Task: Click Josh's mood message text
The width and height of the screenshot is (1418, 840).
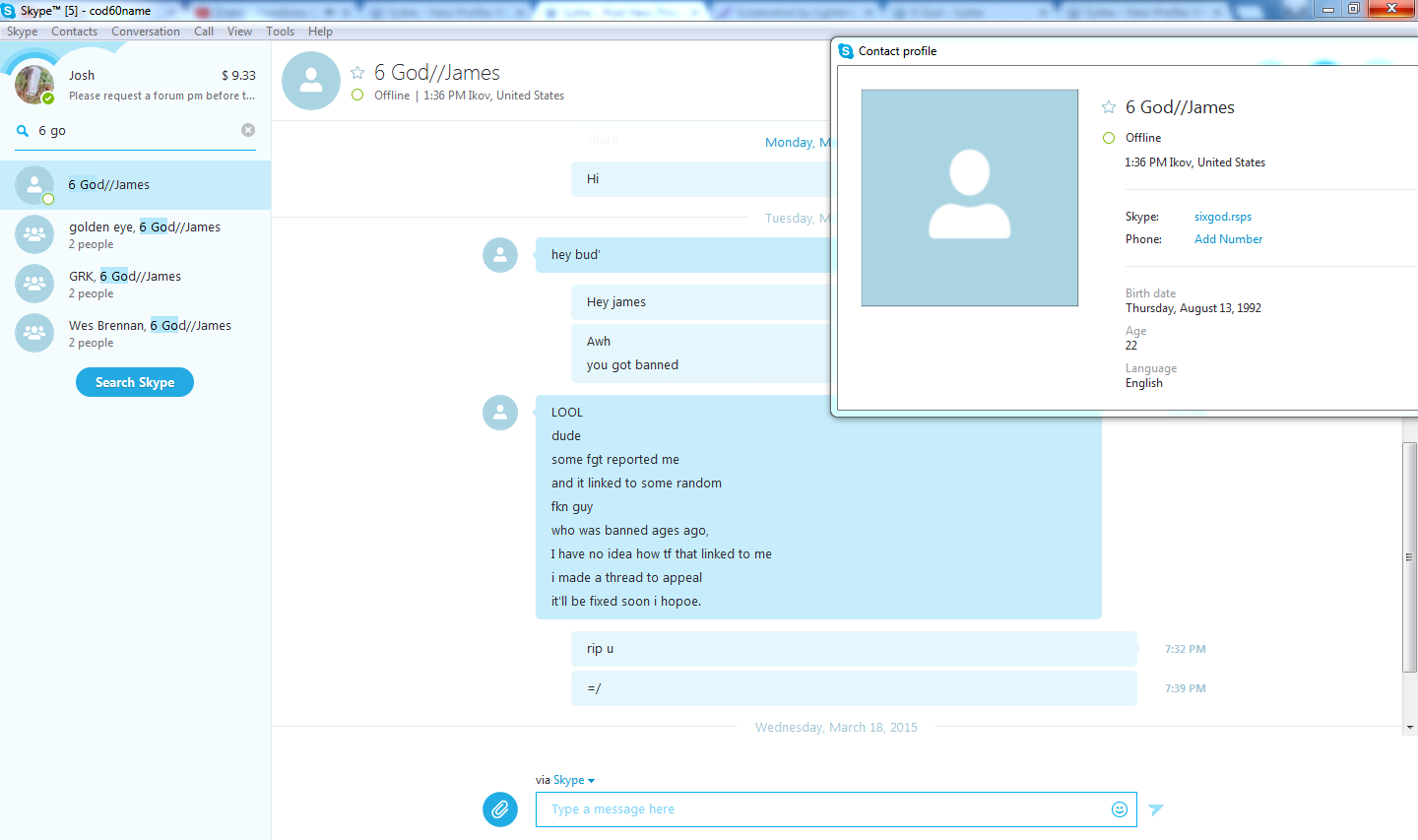Action: click(x=161, y=96)
